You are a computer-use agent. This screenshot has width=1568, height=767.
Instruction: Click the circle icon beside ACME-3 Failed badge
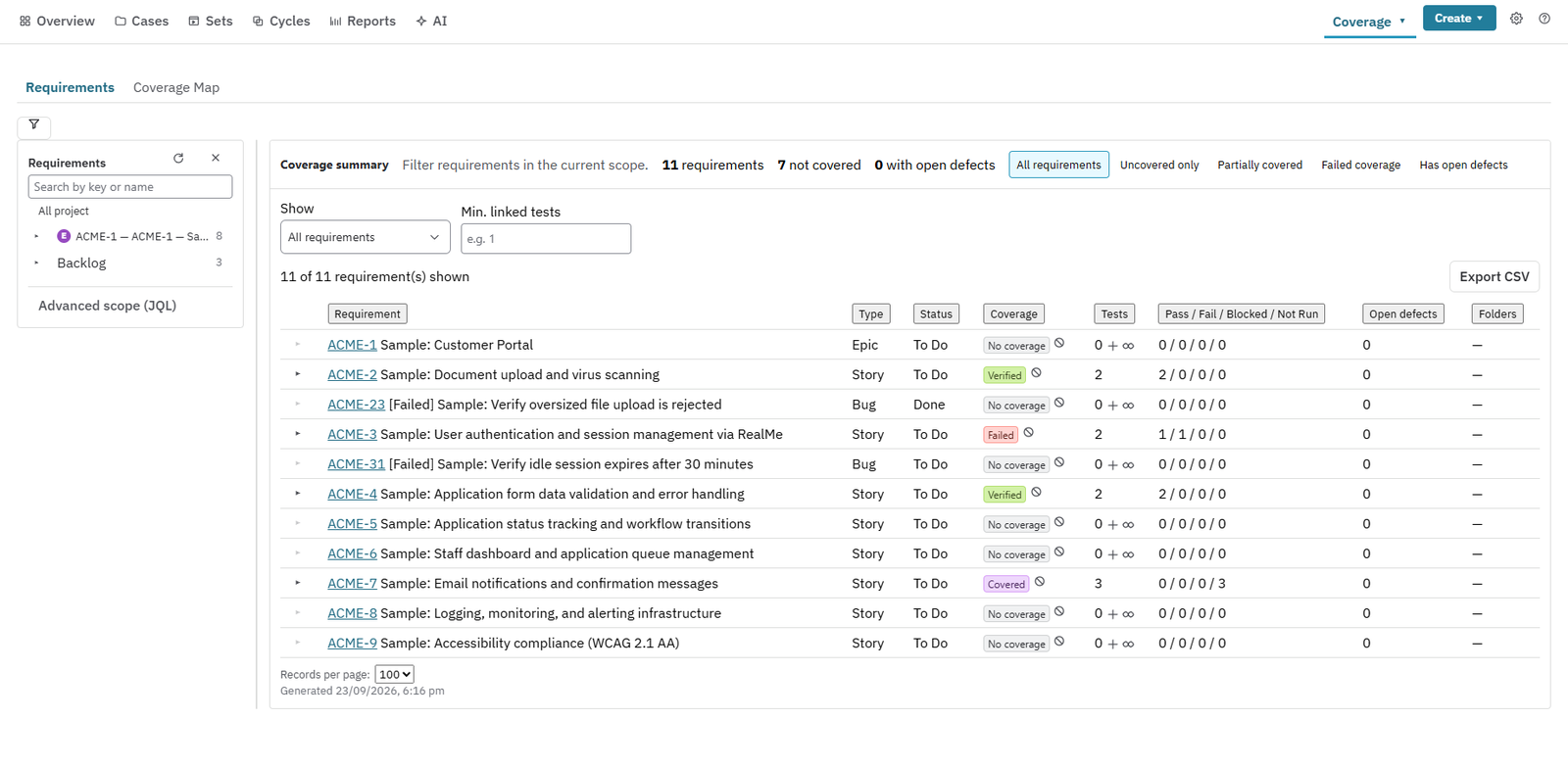(1028, 433)
